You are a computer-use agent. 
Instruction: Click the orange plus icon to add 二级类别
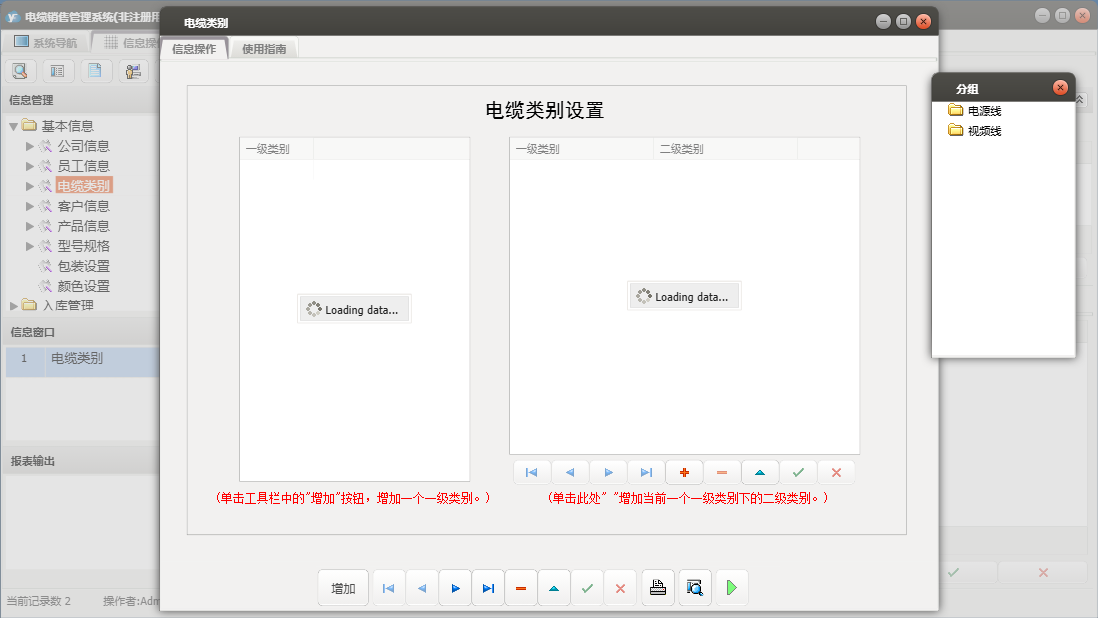[684, 471]
